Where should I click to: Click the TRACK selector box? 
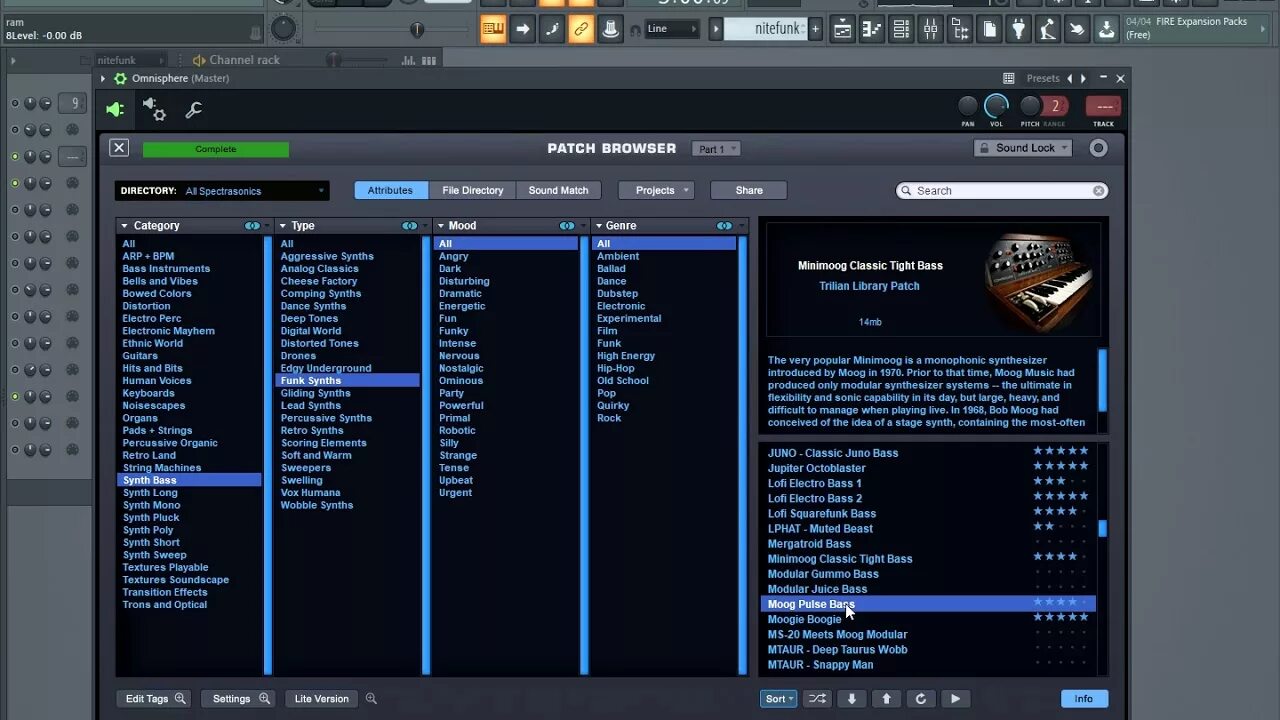(x=1104, y=106)
